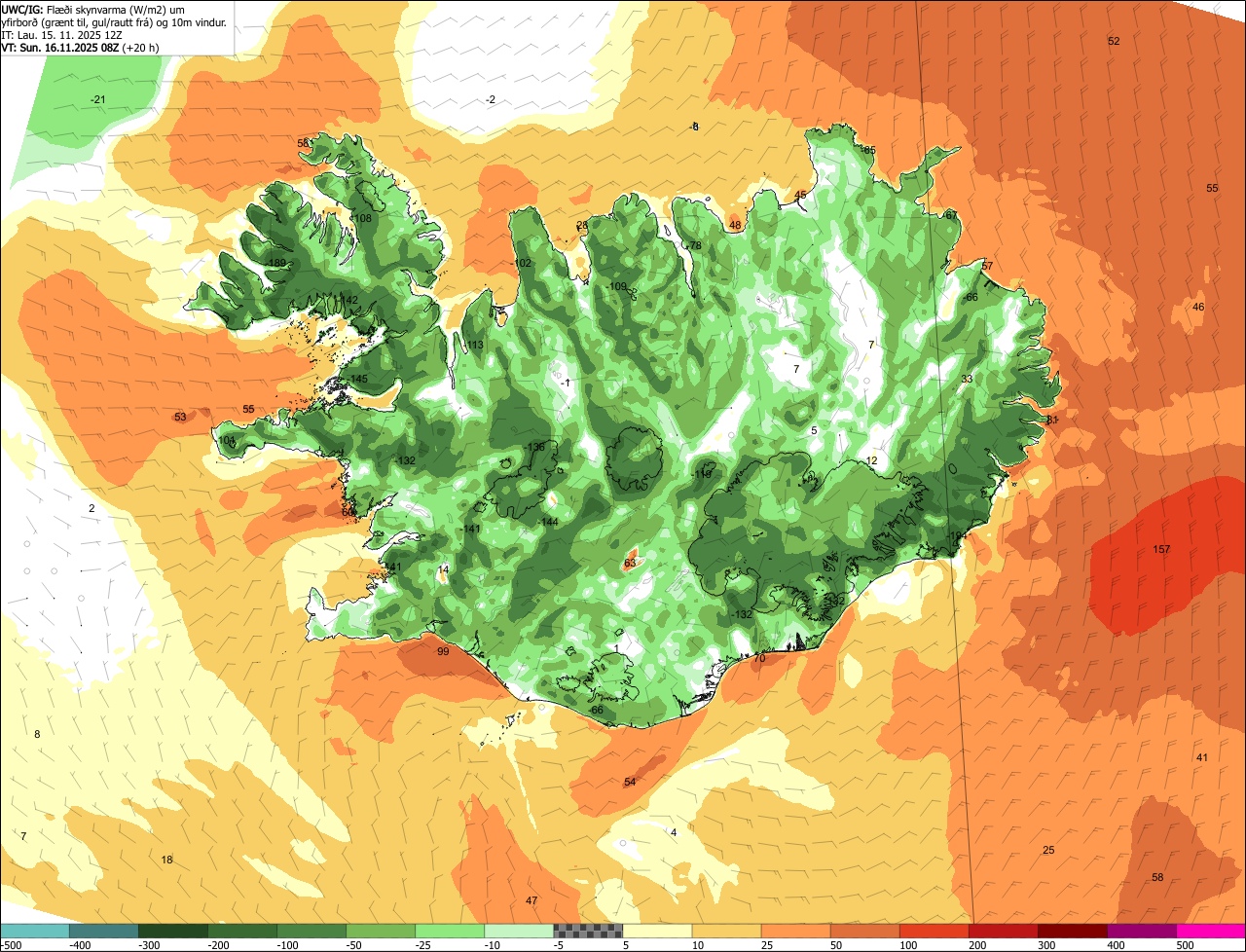Select the legend swatch between 25 and 50
Image resolution: width=1246 pixels, height=952 pixels.
coord(795,931)
